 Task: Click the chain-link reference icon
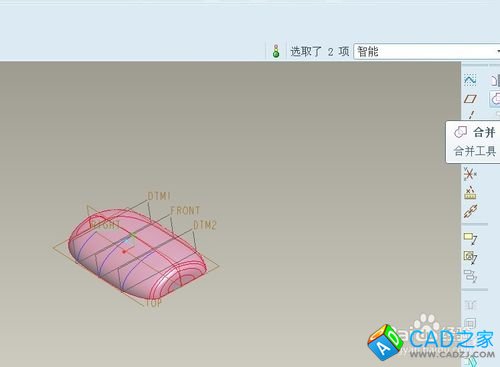coord(470,211)
